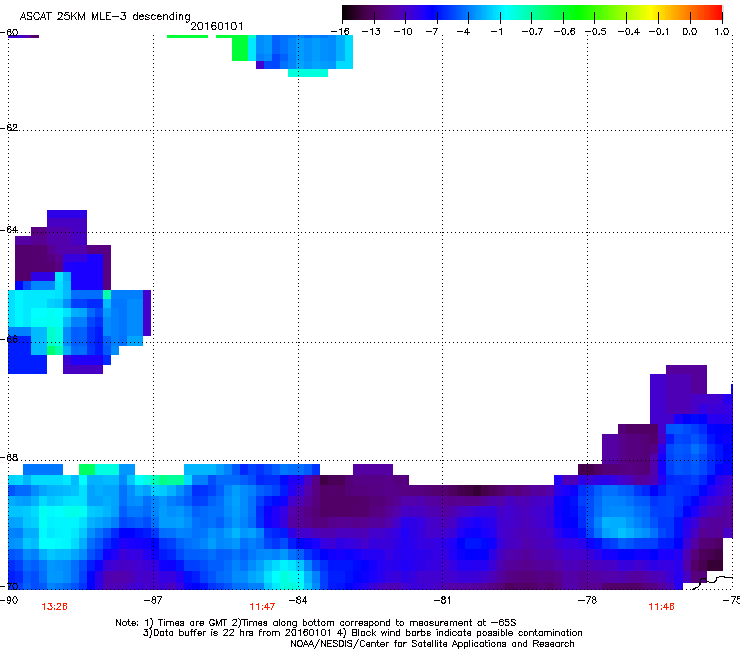
Task: Click the -84 longitude axis label
Action: click(298, 600)
